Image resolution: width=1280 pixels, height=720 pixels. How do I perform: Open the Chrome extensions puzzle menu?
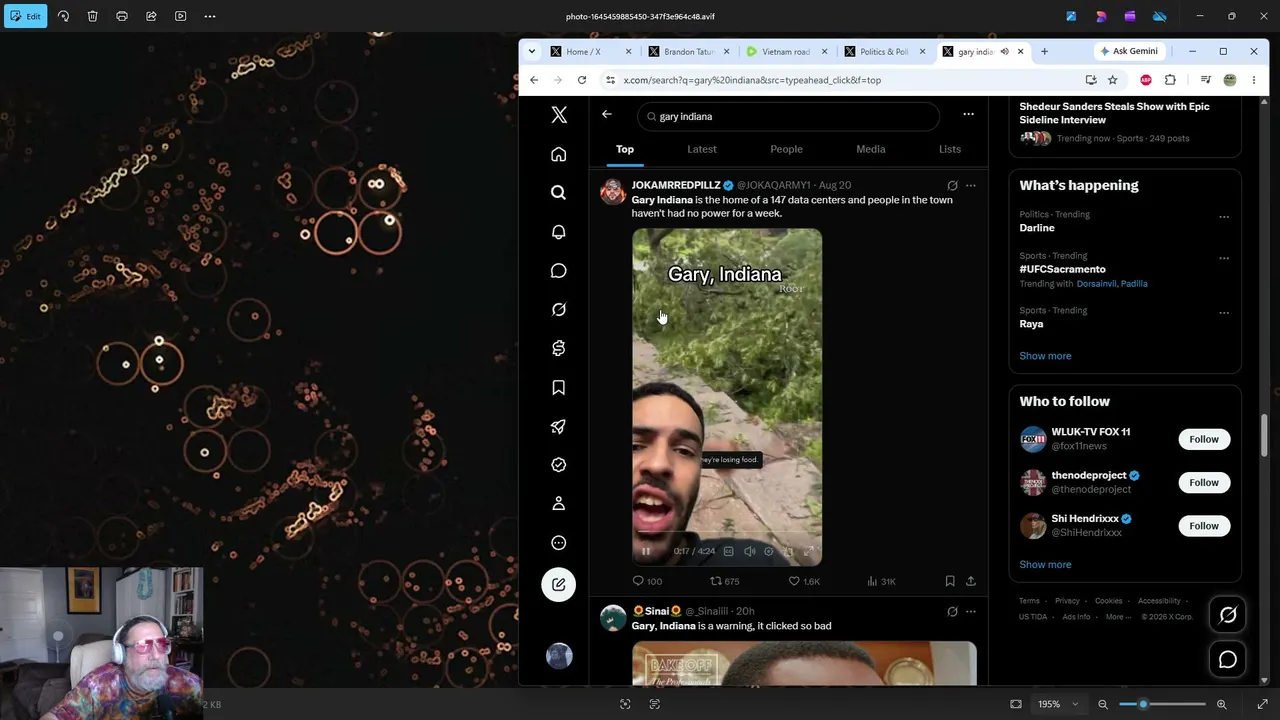(1170, 80)
